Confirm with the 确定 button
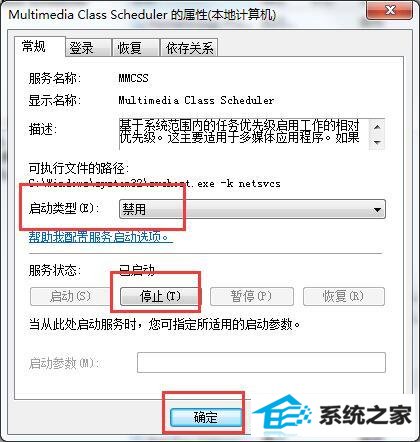This screenshot has width=420, height=442. click(206, 417)
